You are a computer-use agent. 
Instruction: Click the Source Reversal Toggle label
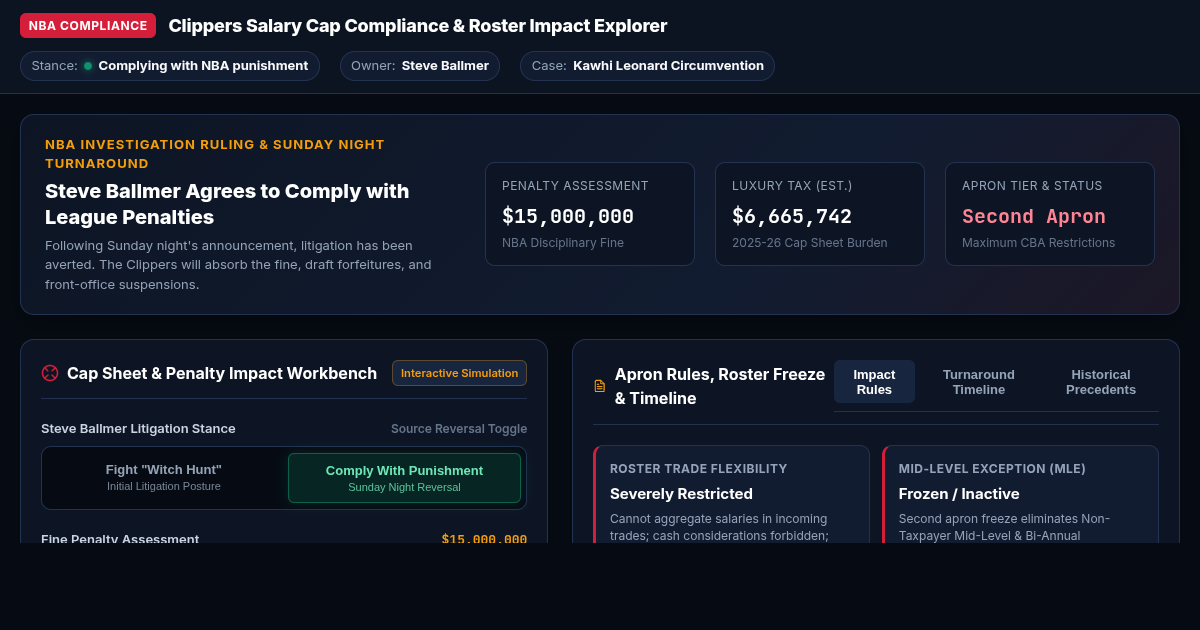[459, 429]
